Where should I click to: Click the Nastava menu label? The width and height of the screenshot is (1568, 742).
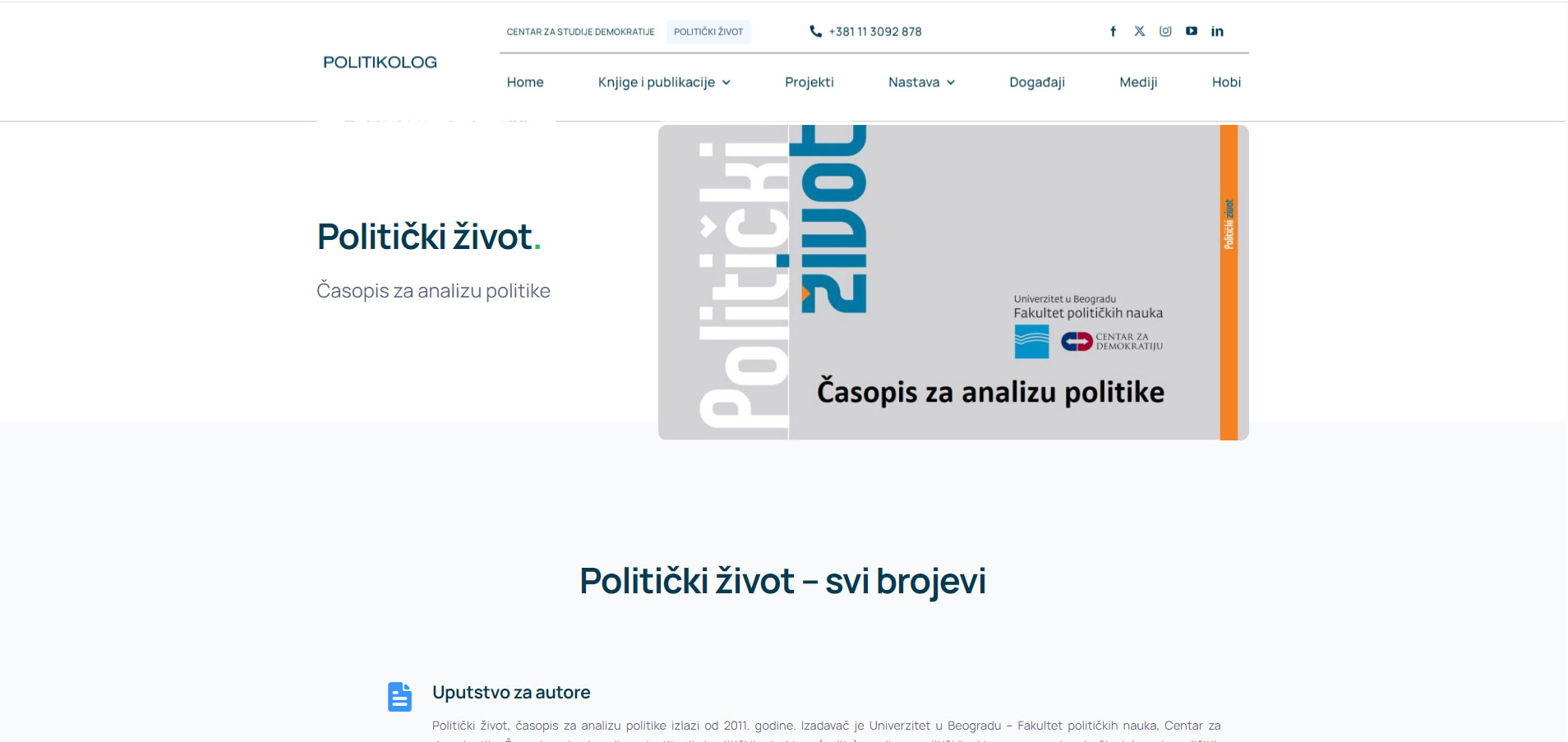pos(913,82)
